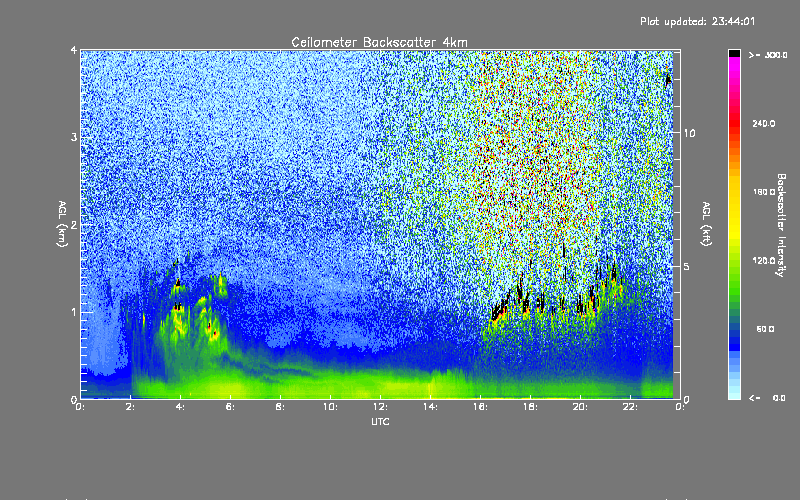Image resolution: width=800 pixels, height=500 pixels.
Task: Click the '20:' tick label on the UTC axis
Action: click(580, 407)
